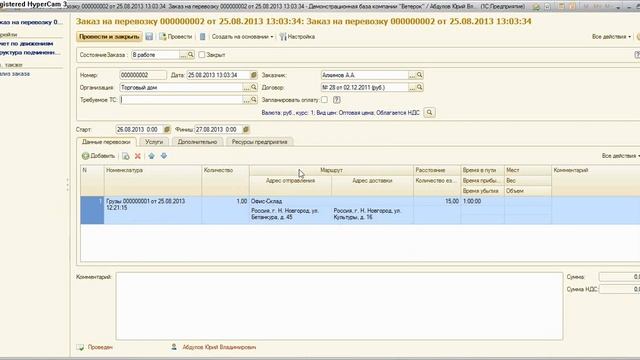The image size is (640, 360).
Task: Open Заказ на перевозку link in left panel
Action: point(31,22)
